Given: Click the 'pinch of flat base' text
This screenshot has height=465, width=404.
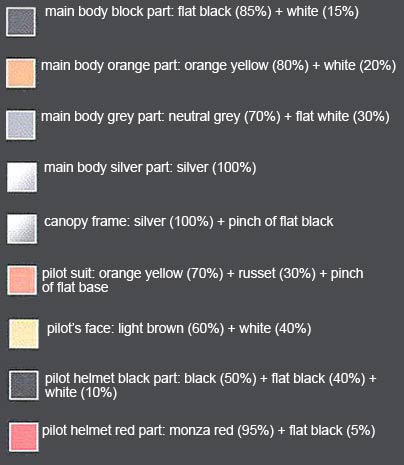Looking at the screenshot, I should [75, 287].
